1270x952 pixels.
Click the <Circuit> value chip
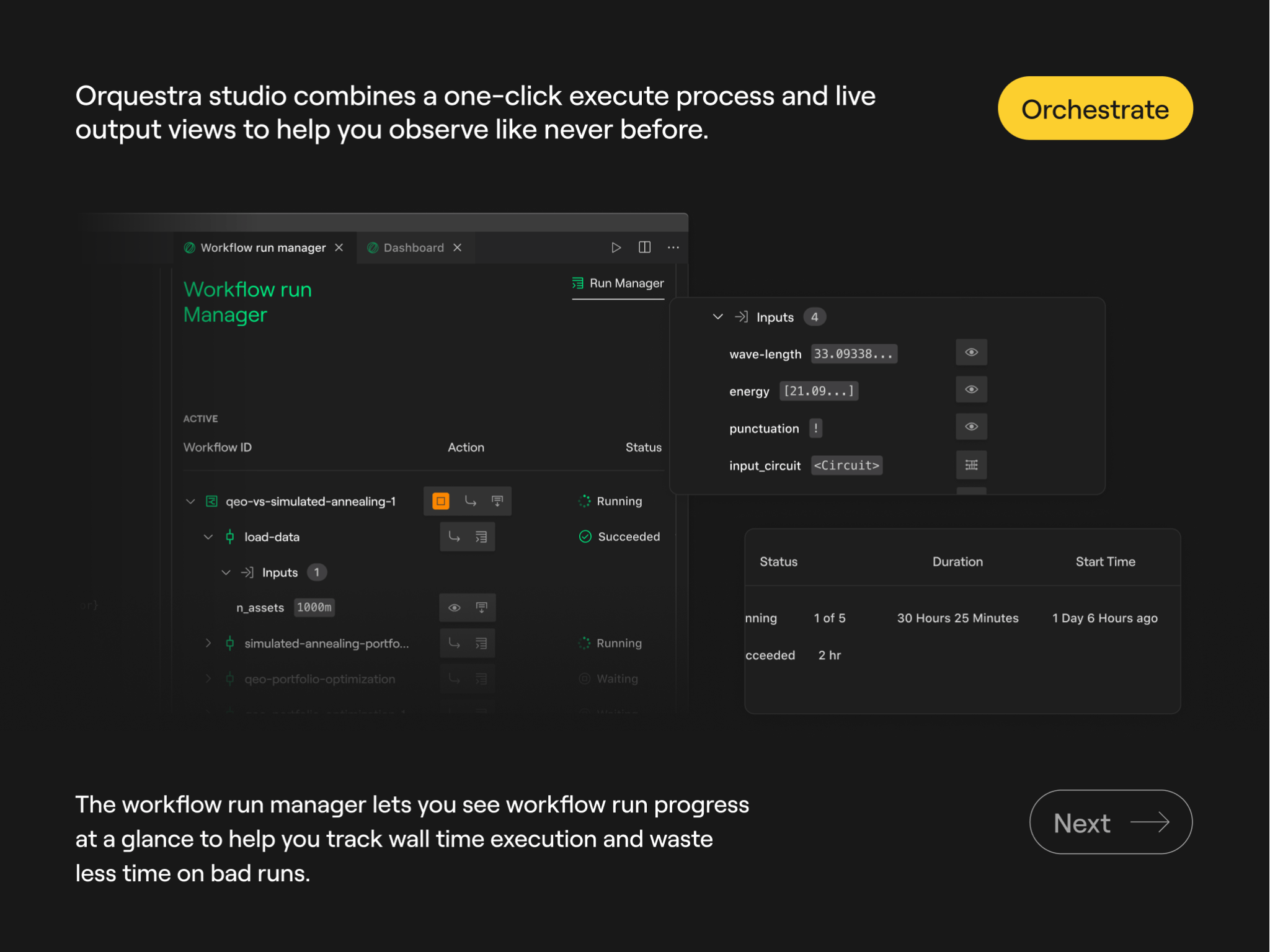[x=846, y=466]
